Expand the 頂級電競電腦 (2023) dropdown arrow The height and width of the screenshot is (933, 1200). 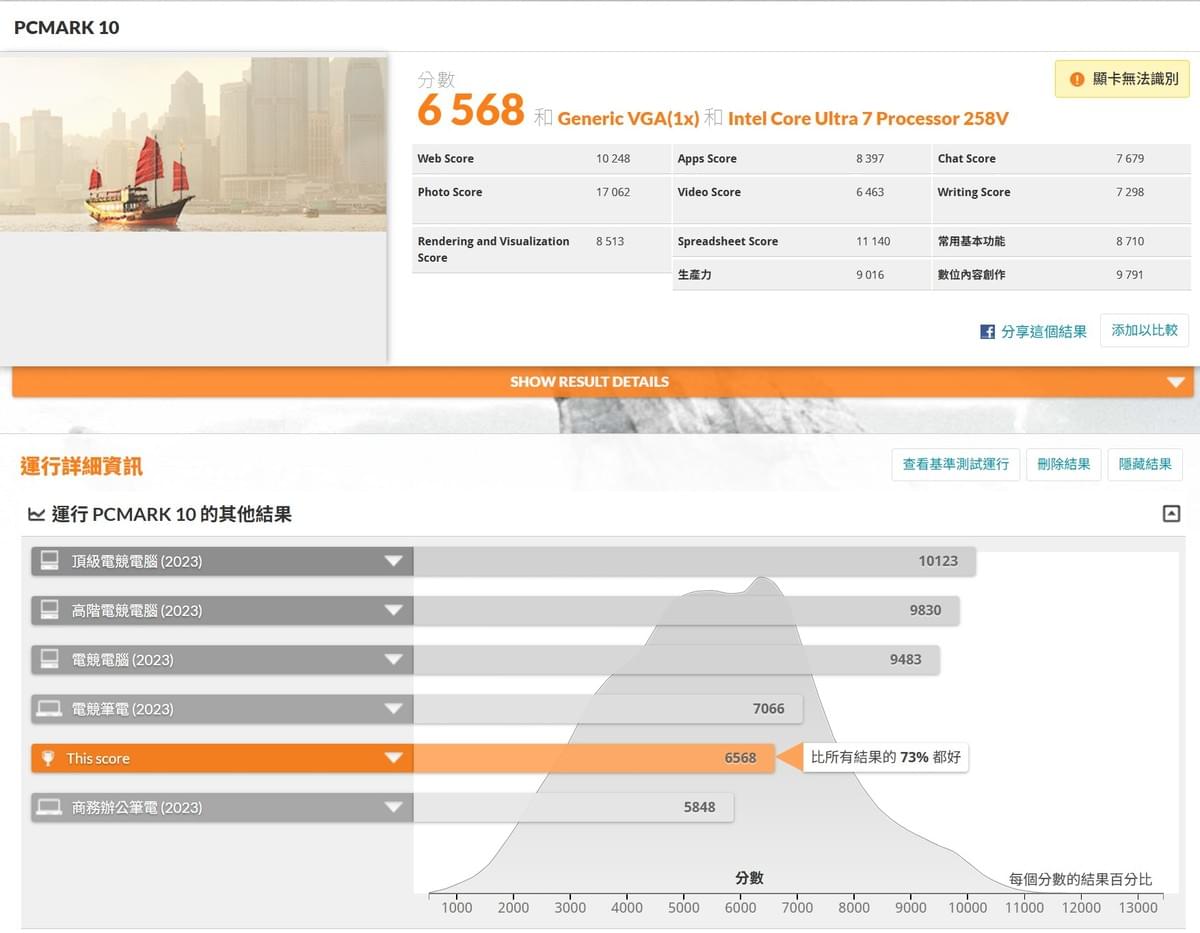click(393, 562)
